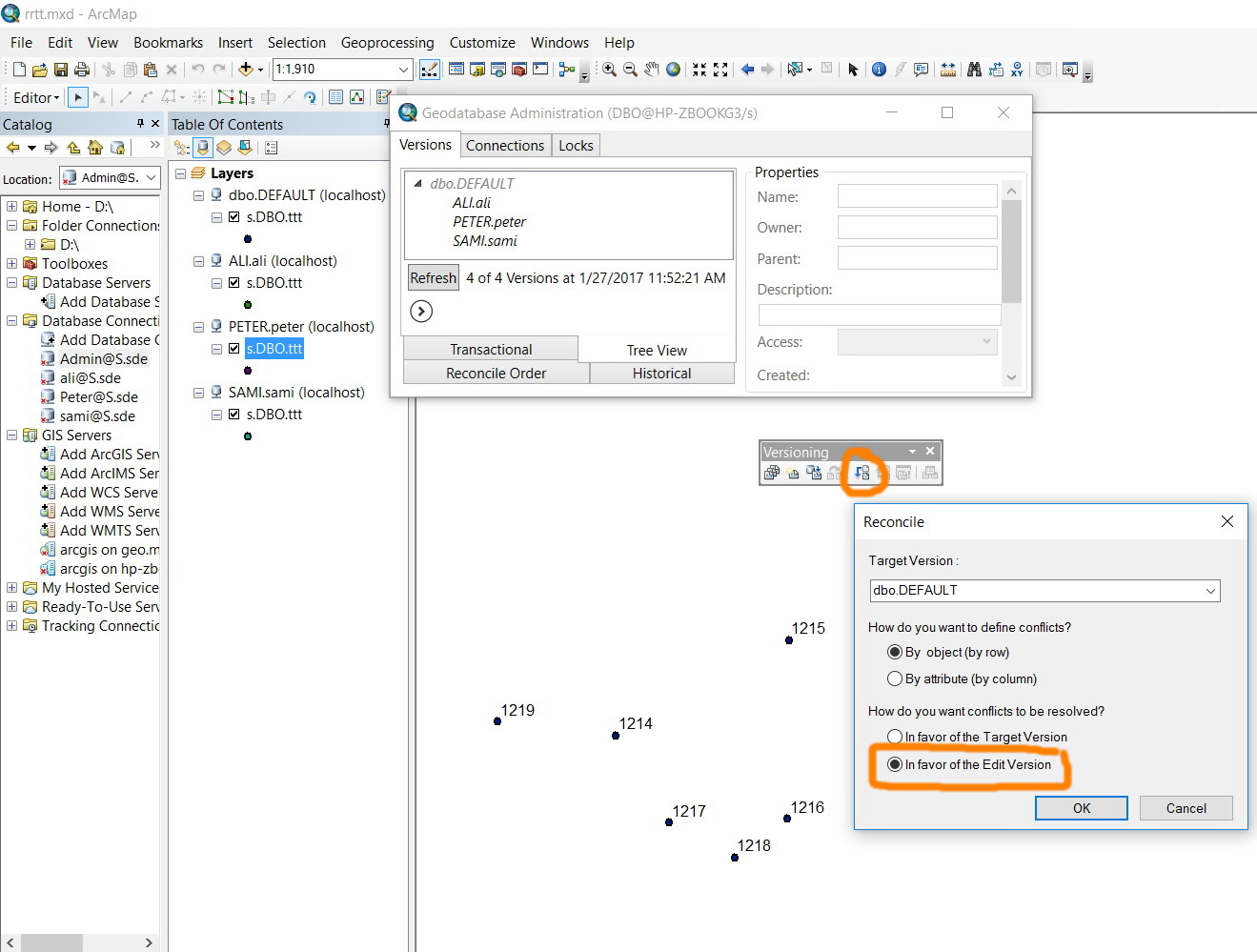Click the Reconcile Order button
Screen dimensions: 1257x952
497,373
